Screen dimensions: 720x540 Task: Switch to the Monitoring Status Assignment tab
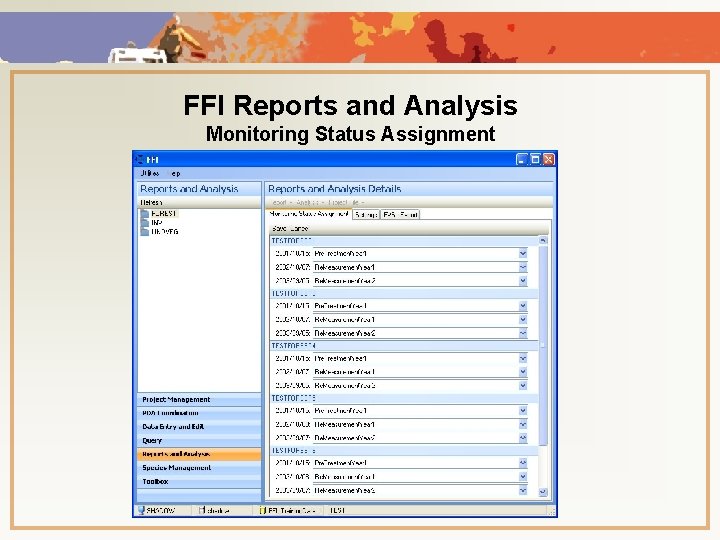click(309, 214)
